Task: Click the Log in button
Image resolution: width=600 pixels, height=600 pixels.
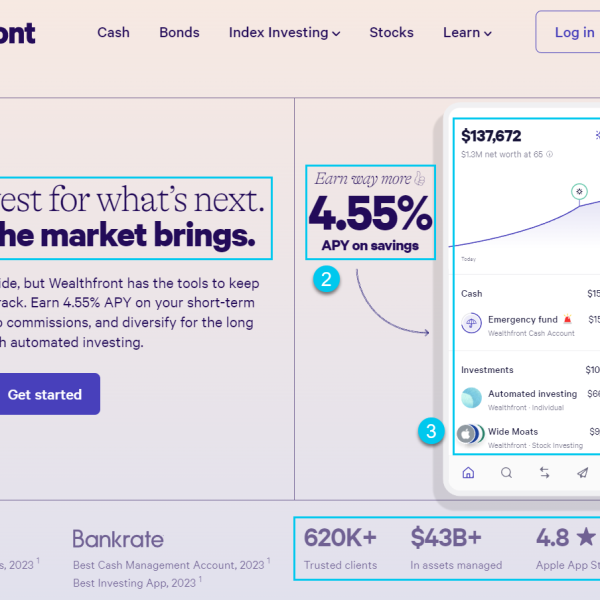Action: (568, 32)
